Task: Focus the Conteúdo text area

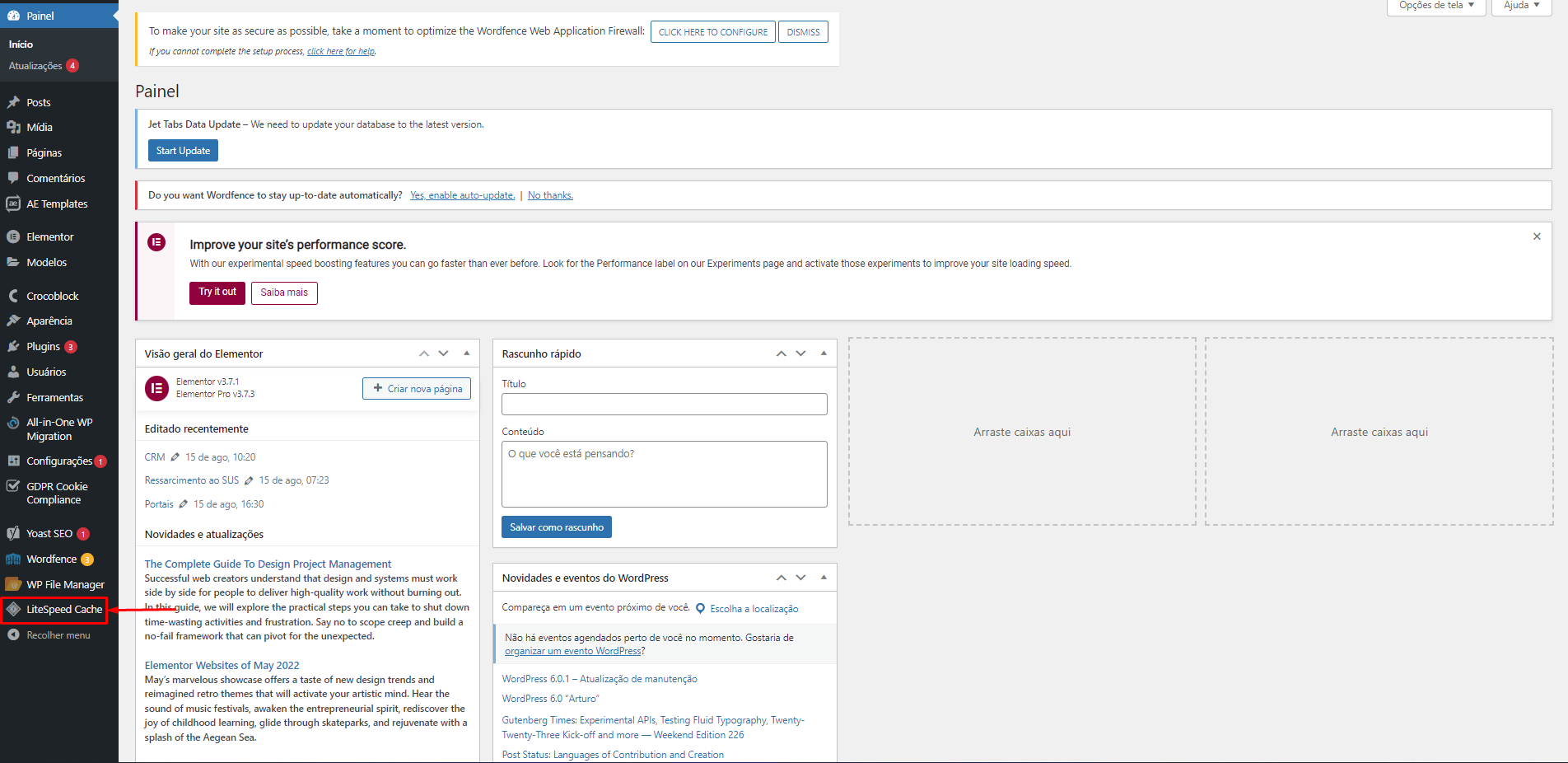Action: [x=665, y=474]
